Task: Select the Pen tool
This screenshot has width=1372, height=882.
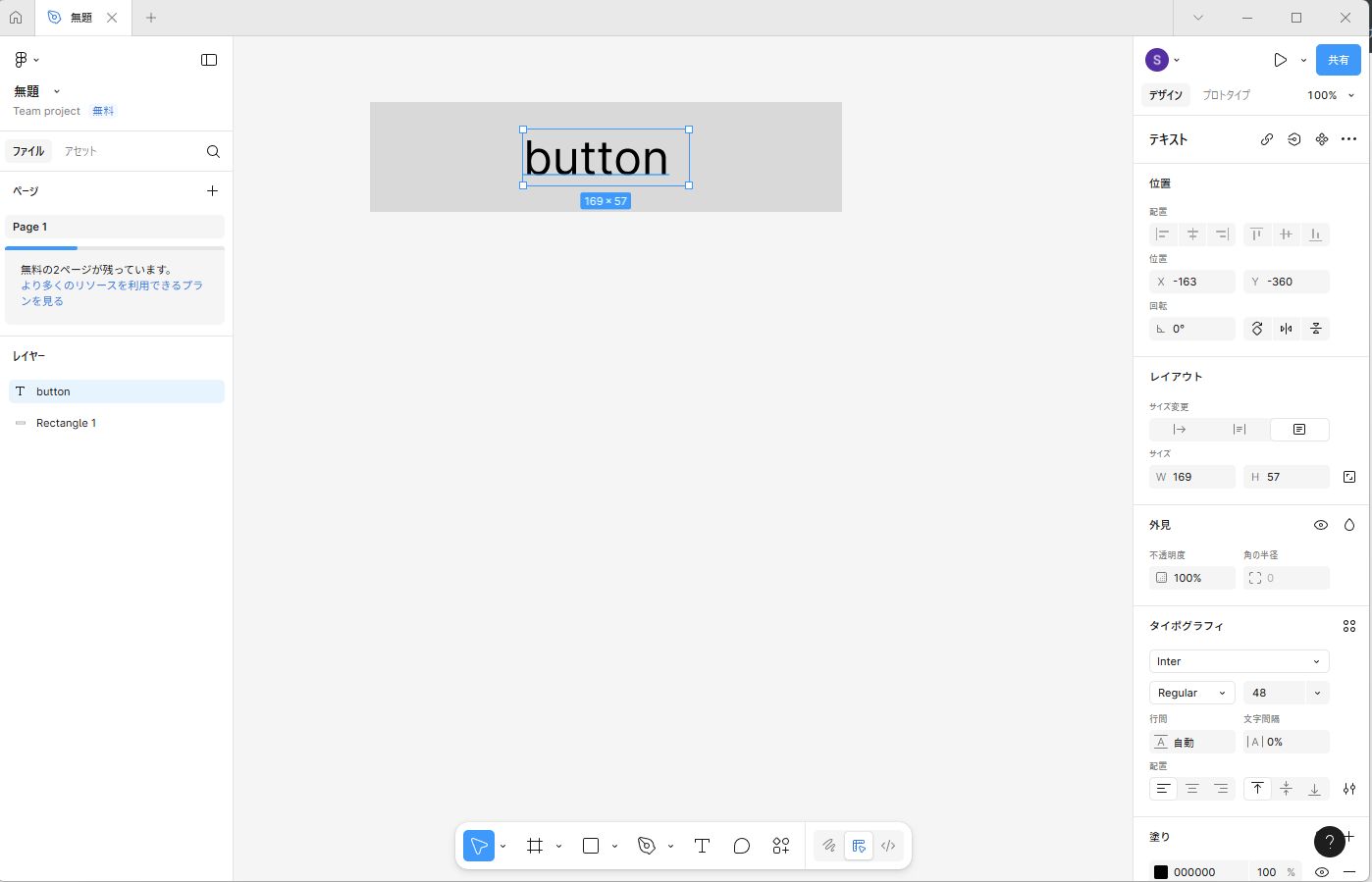Action: coord(646,846)
